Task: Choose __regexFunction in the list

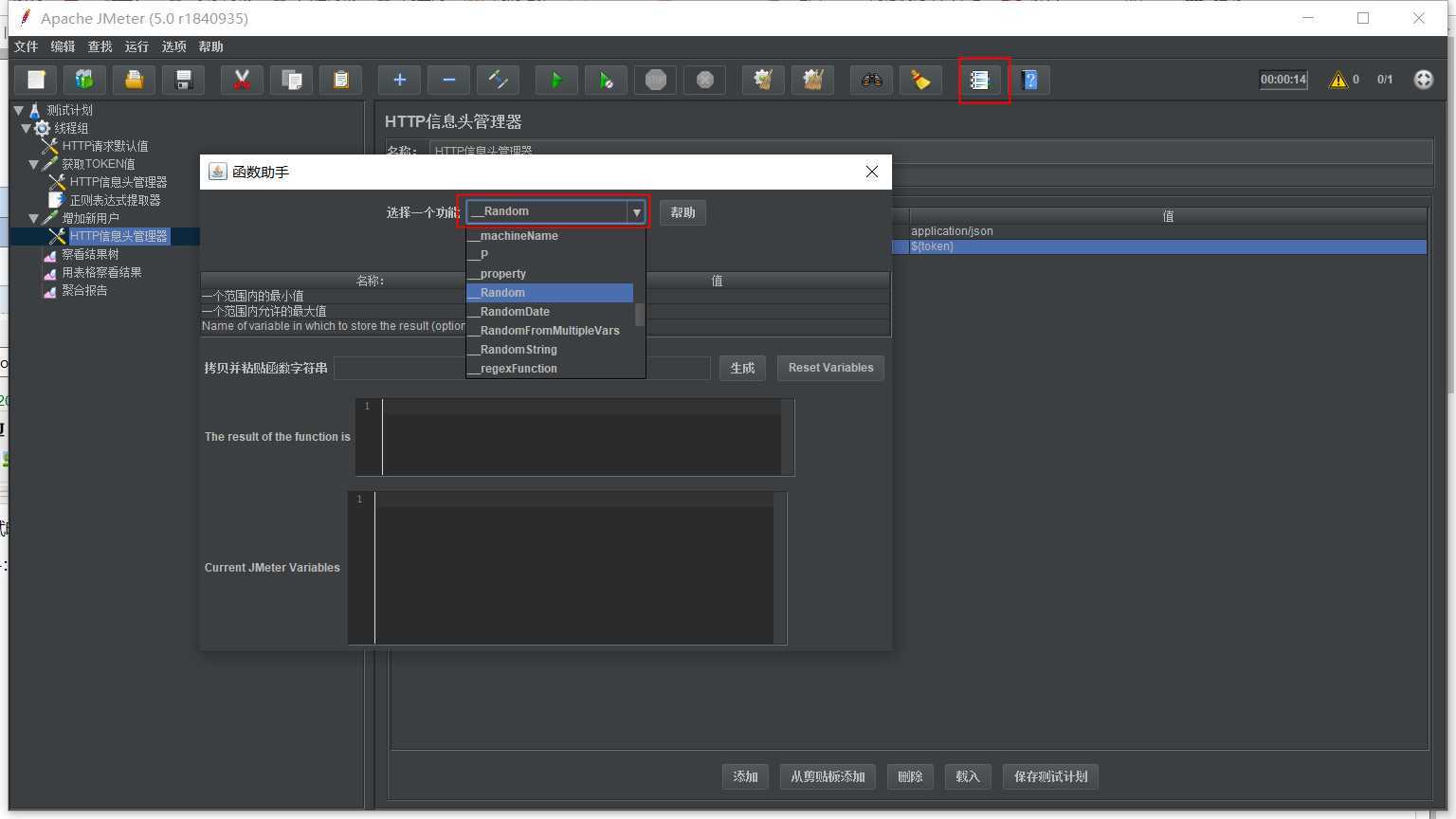Action: coord(550,369)
